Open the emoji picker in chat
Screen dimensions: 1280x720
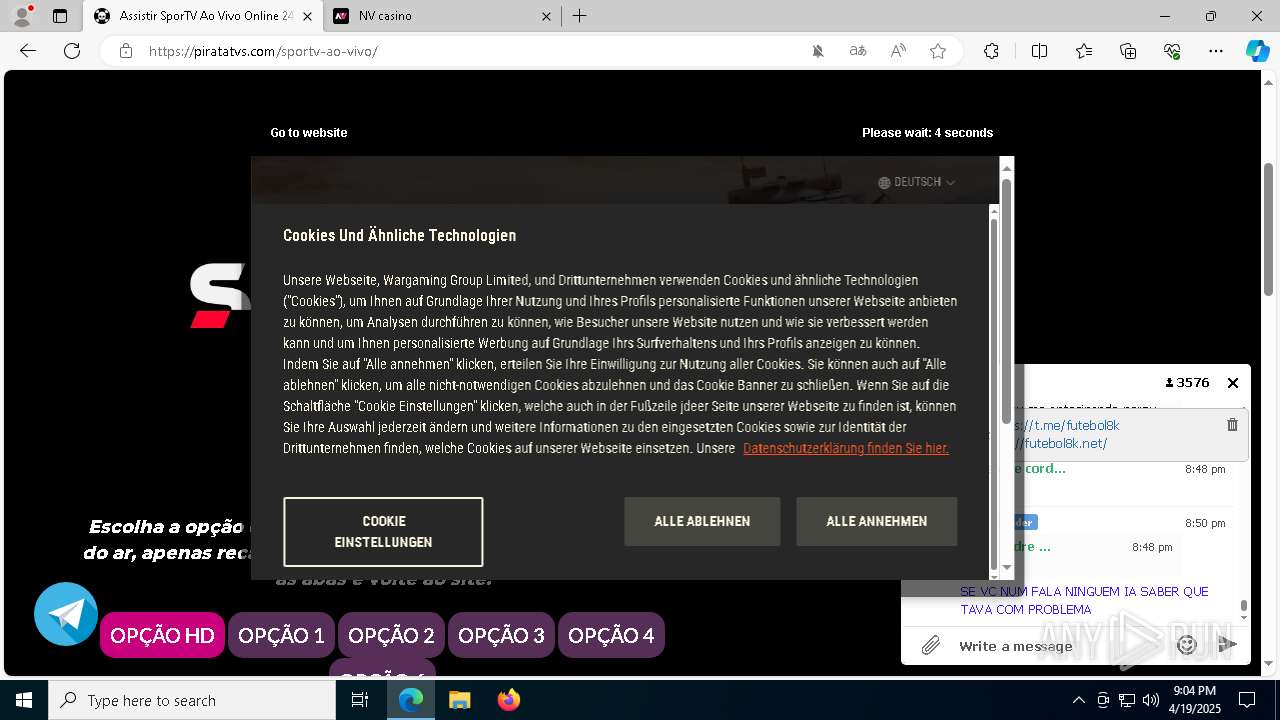click(x=1187, y=646)
